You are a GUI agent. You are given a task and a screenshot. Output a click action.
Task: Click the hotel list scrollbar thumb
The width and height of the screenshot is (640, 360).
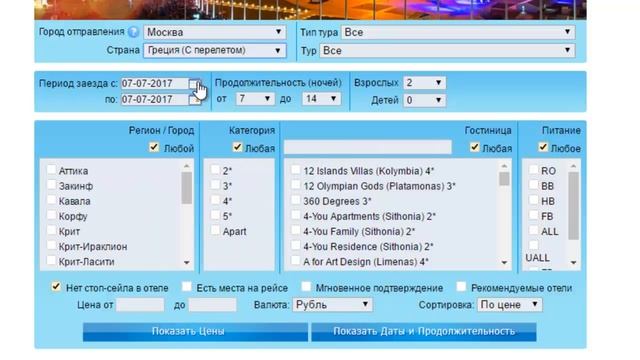point(504,179)
